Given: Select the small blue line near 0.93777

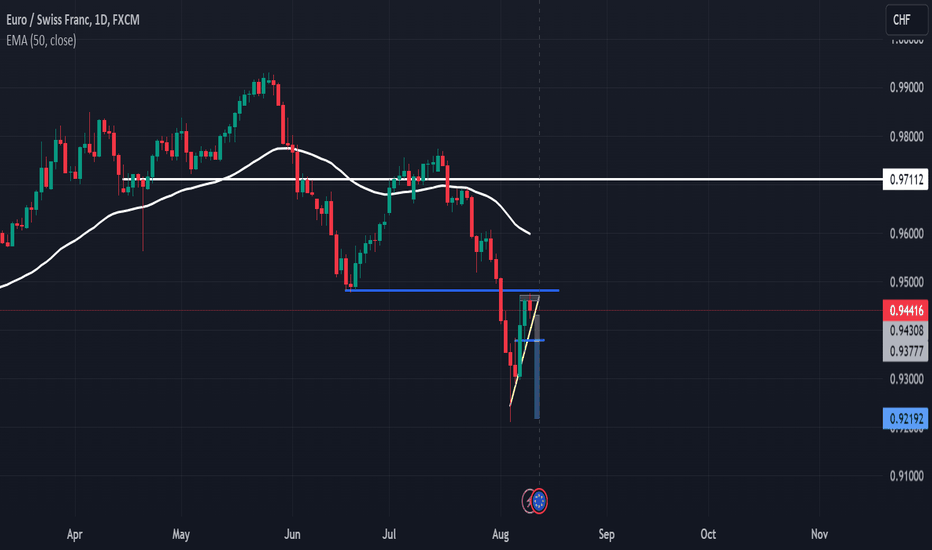Looking at the screenshot, I should tap(530, 340).
